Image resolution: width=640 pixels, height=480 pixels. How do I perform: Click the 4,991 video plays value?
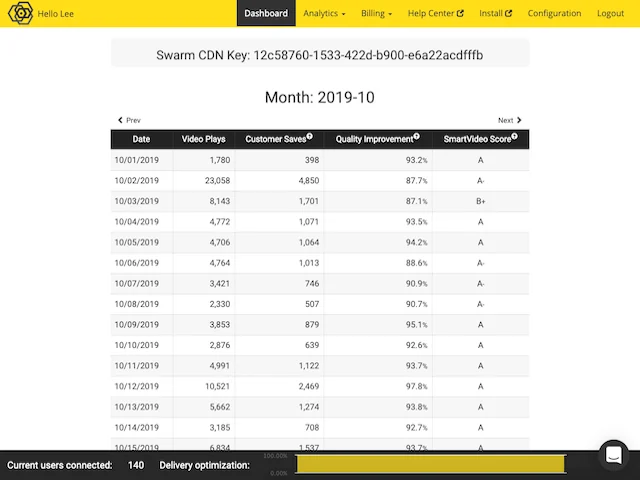[220, 366]
